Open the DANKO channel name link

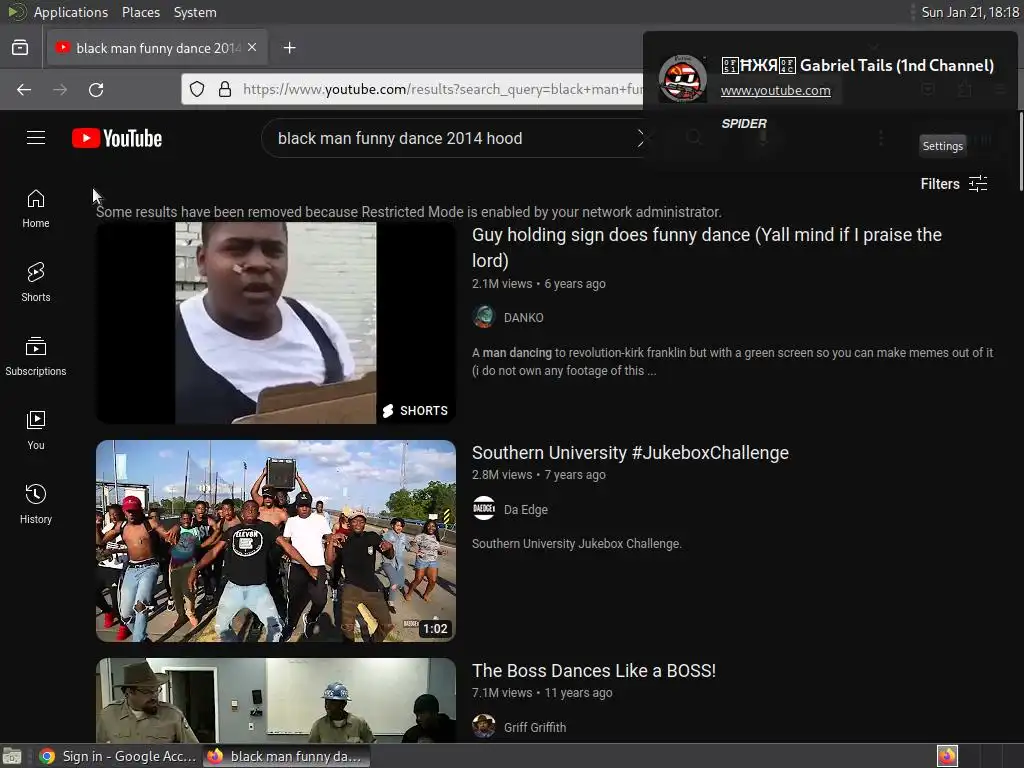pyautogui.click(x=523, y=317)
